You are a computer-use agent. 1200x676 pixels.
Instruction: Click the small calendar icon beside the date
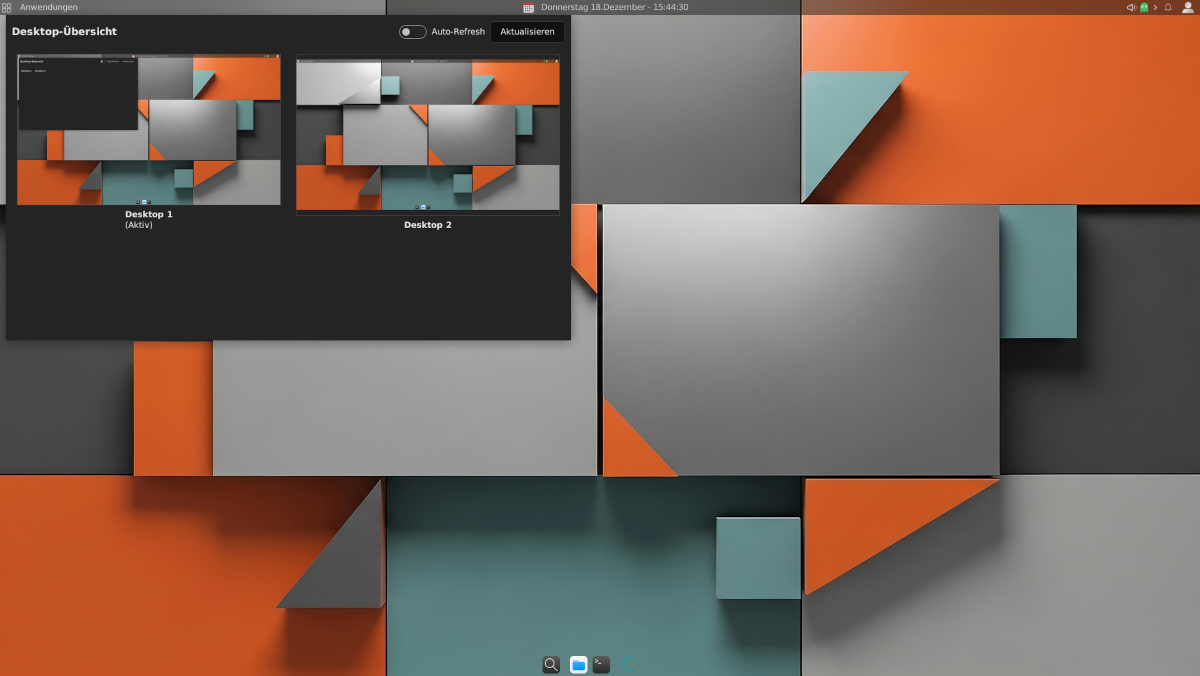pos(529,7)
